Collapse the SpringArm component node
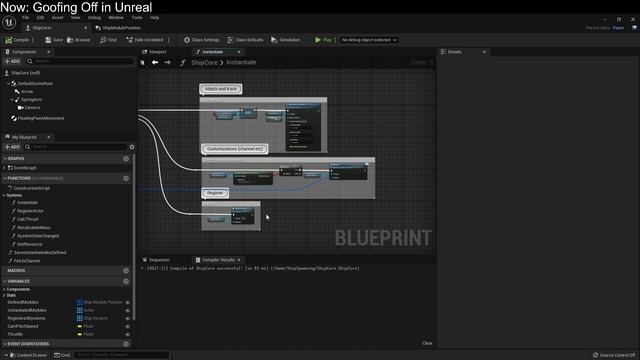 (12, 100)
